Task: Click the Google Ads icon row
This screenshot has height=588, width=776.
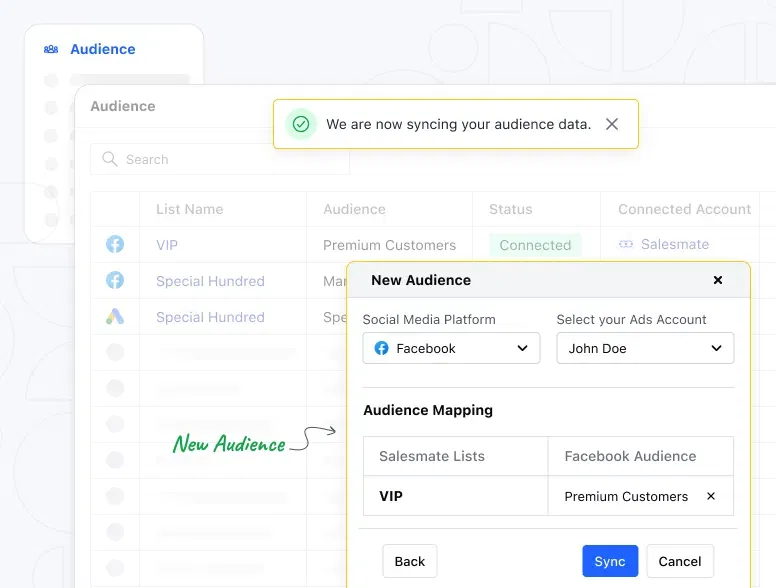Action: (115, 316)
